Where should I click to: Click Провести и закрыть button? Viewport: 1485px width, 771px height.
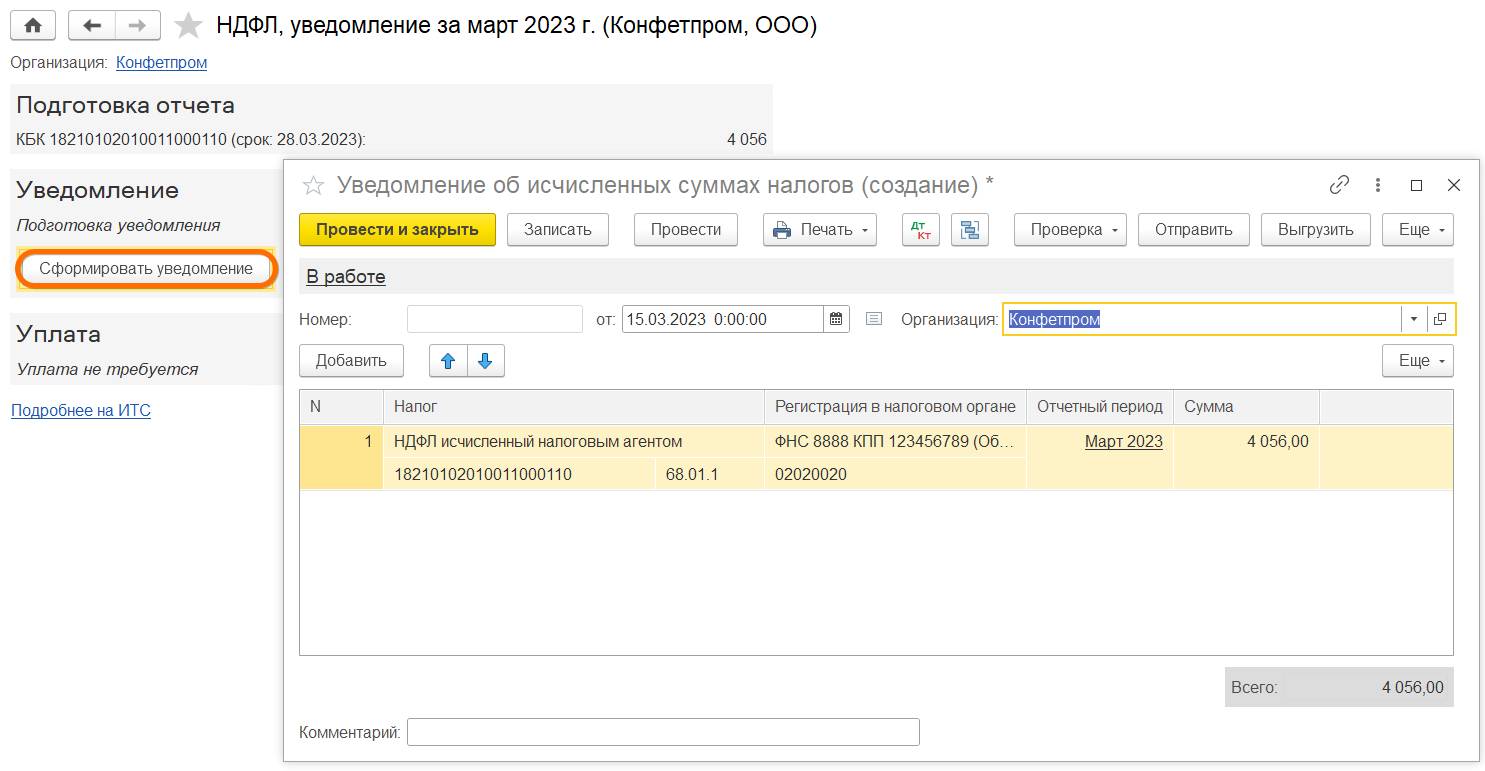tap(397, 230)
